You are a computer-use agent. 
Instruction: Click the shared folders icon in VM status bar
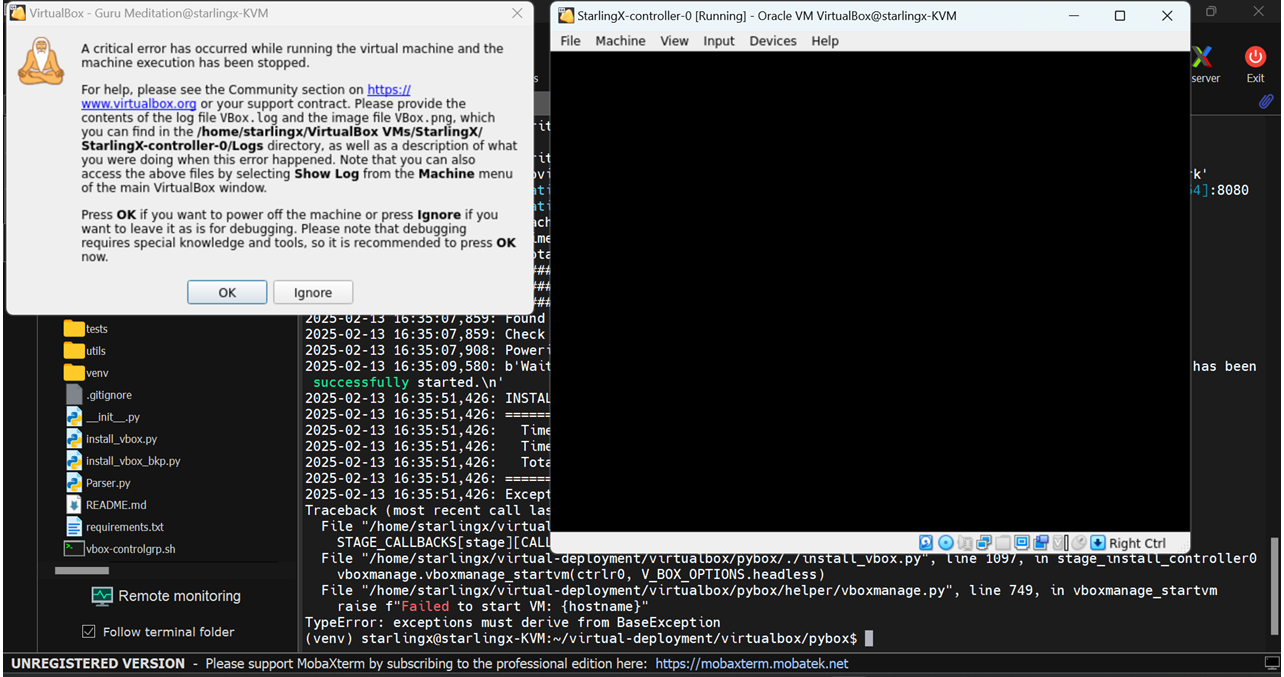(x=1002, y=543)
